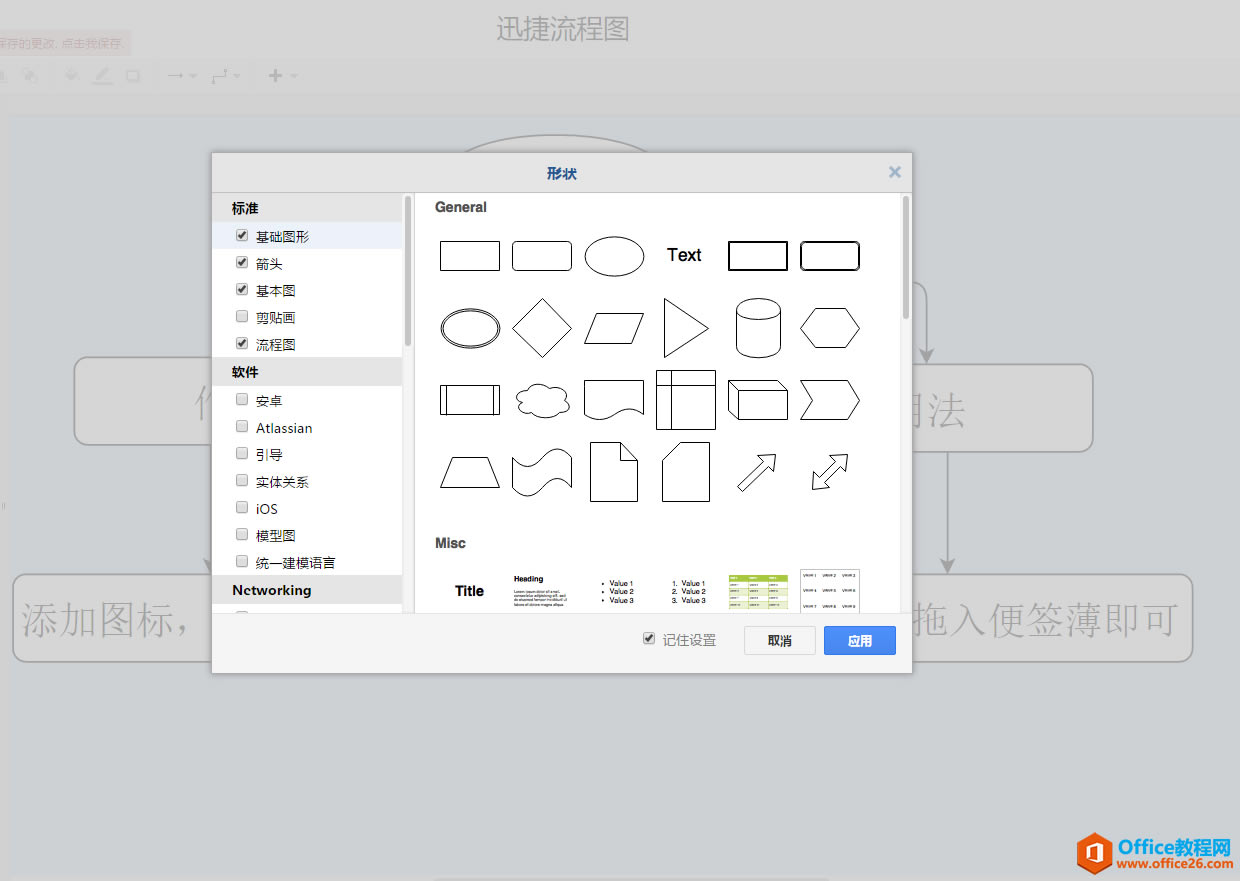Enable the iOS checkbox
This screenshot has width=1240, height=881.
[x=242, y=508]
